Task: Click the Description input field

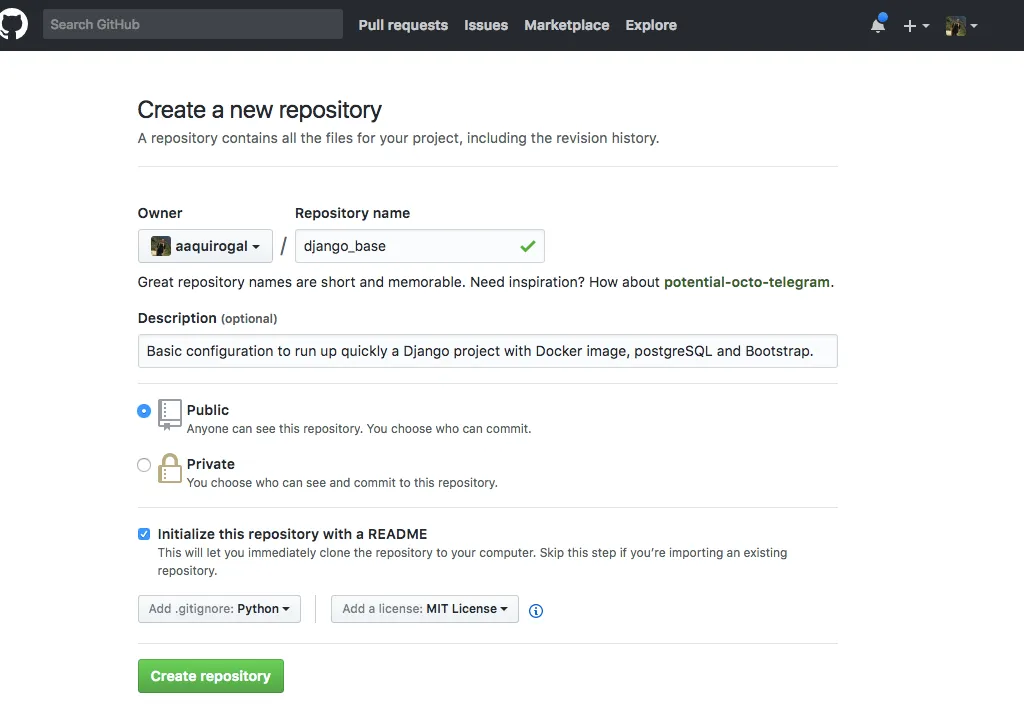Action: [488, 351]
